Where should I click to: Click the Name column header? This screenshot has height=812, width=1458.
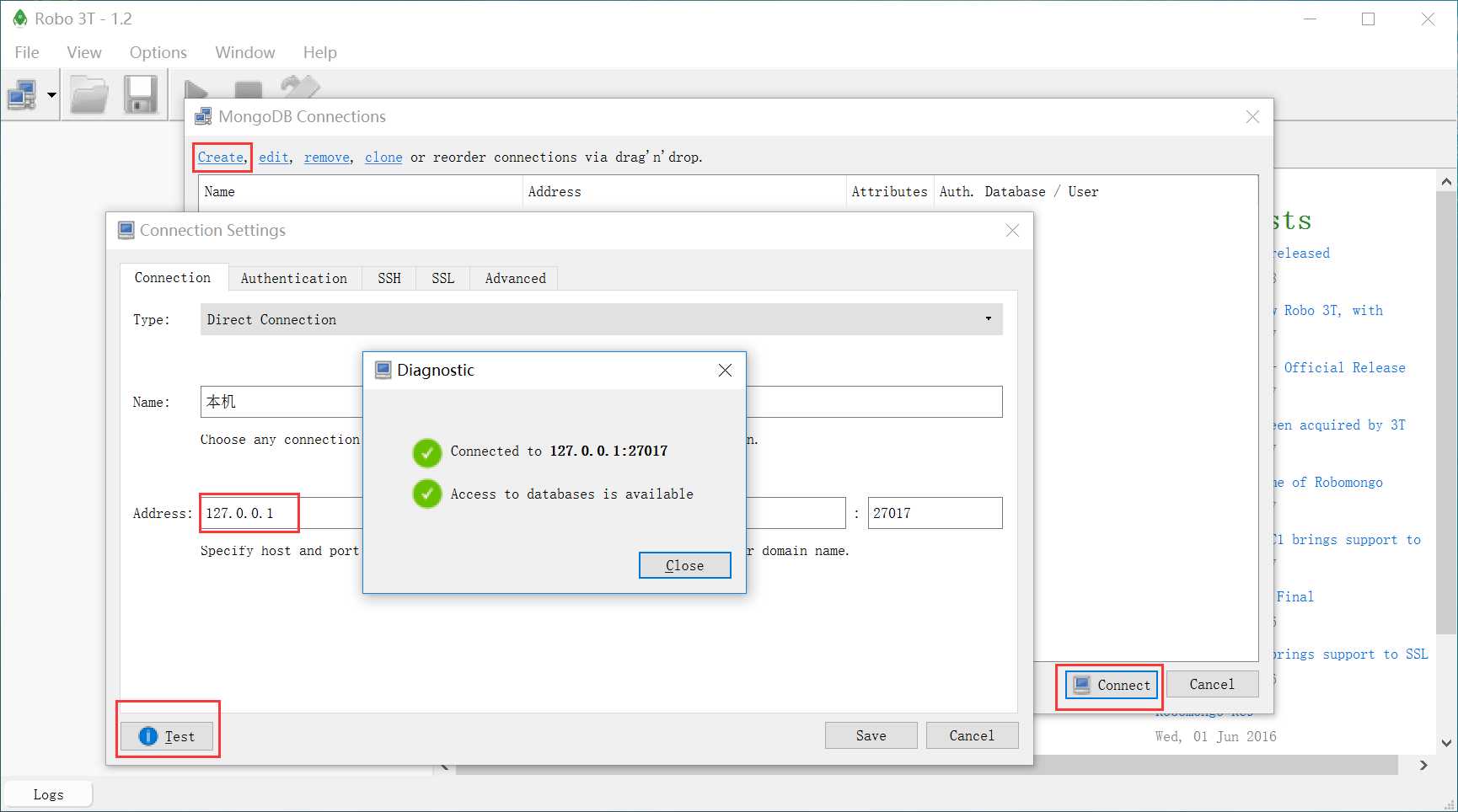(x=361, y=192)
